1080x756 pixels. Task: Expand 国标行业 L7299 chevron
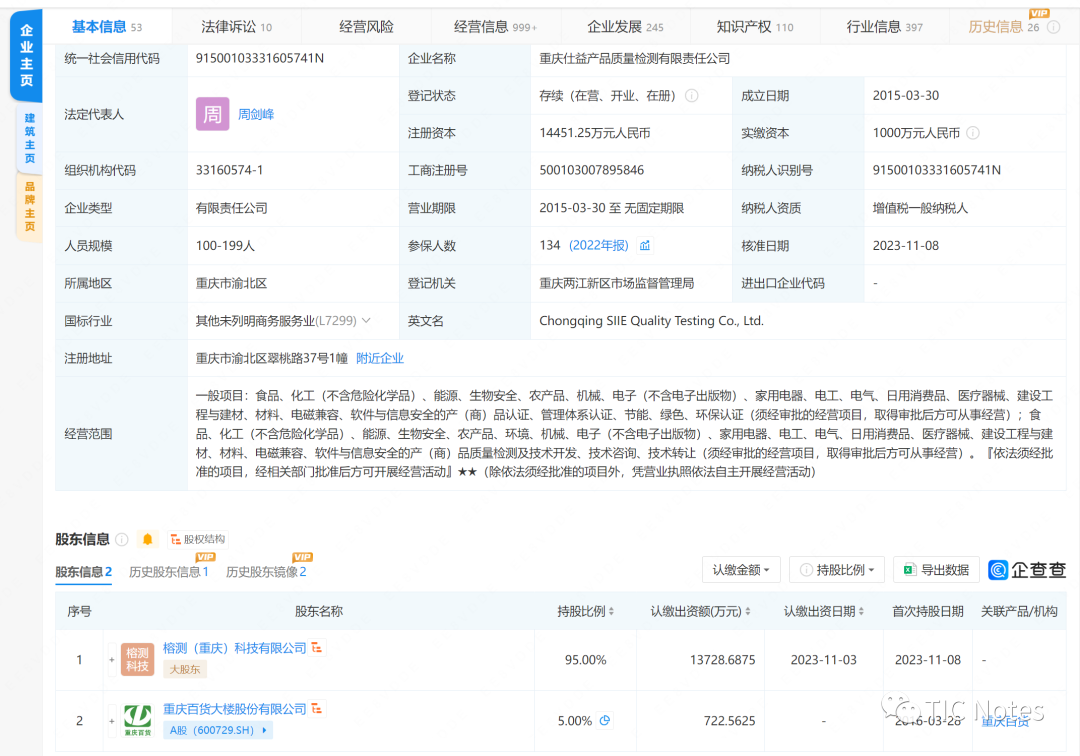366,320
